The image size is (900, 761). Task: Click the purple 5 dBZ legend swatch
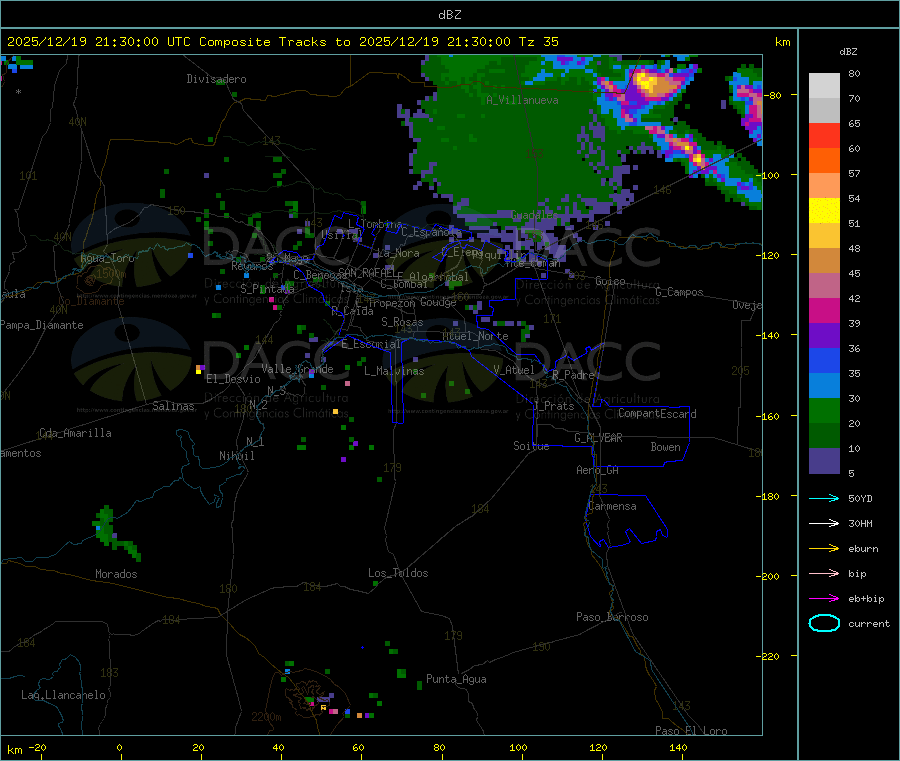coord(824,461)
